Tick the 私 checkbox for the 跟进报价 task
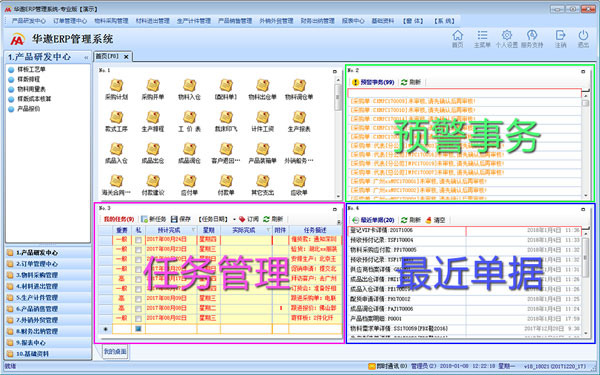The image size is (600, 375). pos(138,309)
